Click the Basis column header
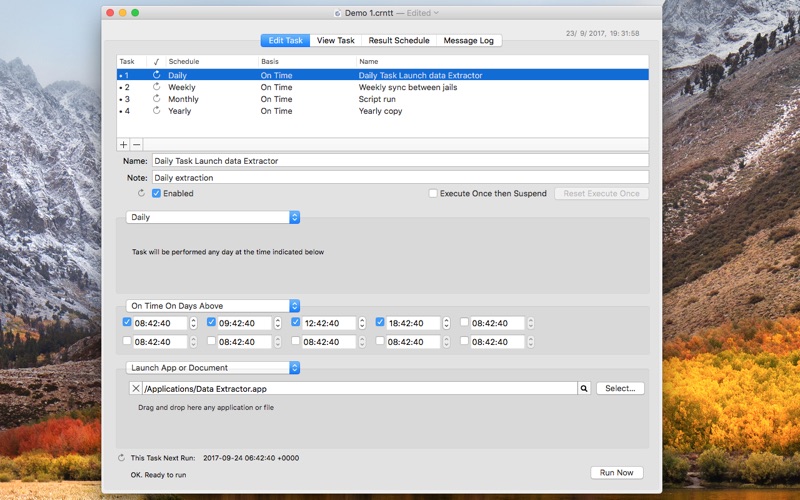Viewport: 800px width, 500px height. click(307, 61)
